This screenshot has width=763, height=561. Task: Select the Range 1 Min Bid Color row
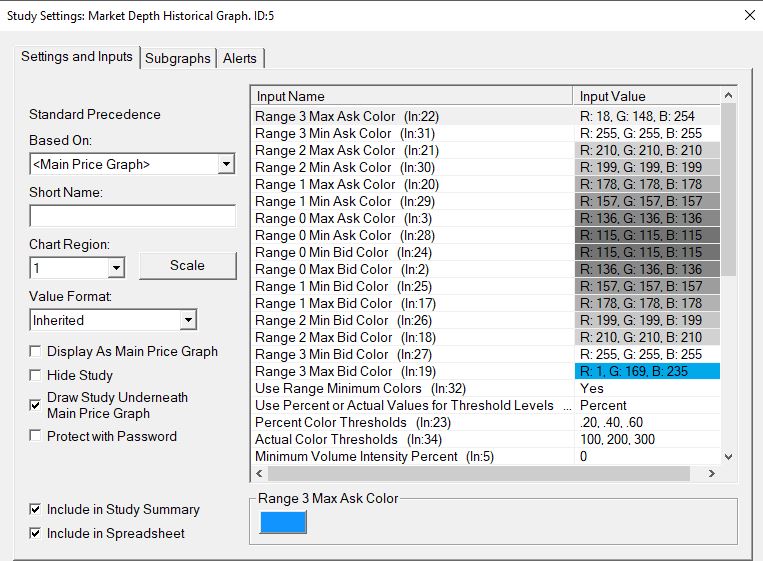click(486, 287)
